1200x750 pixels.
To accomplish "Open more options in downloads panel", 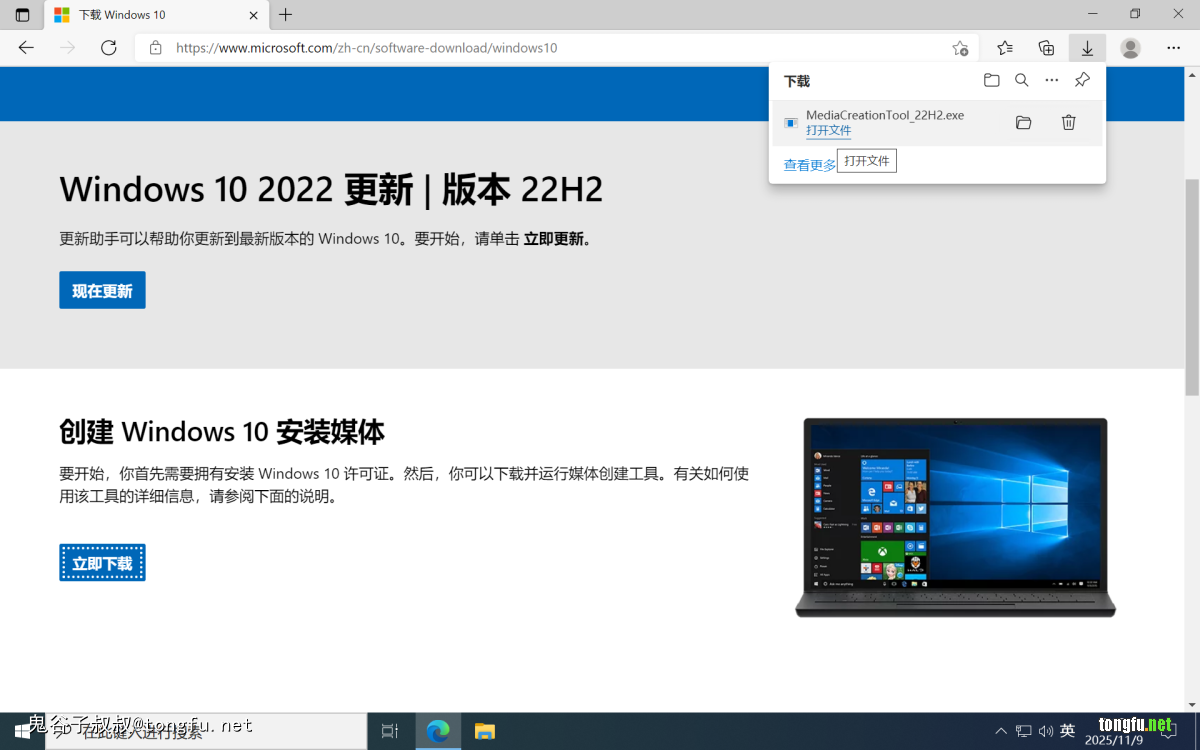I will pyautogui.click(x=1051, y=80).
